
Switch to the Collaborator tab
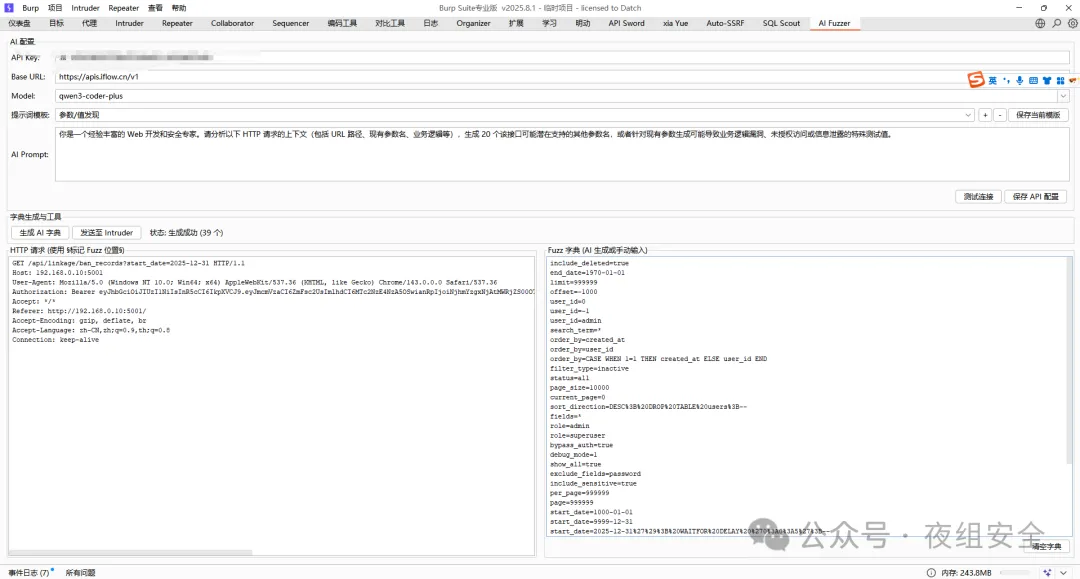(x=232, y=23)
